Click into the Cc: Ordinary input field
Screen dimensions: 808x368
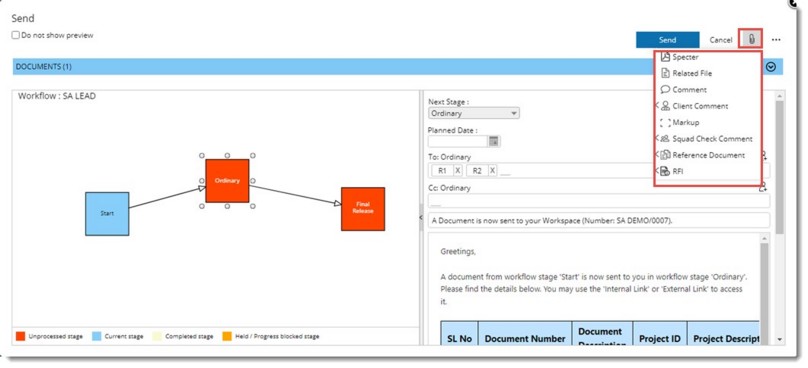tap(599, 201)
